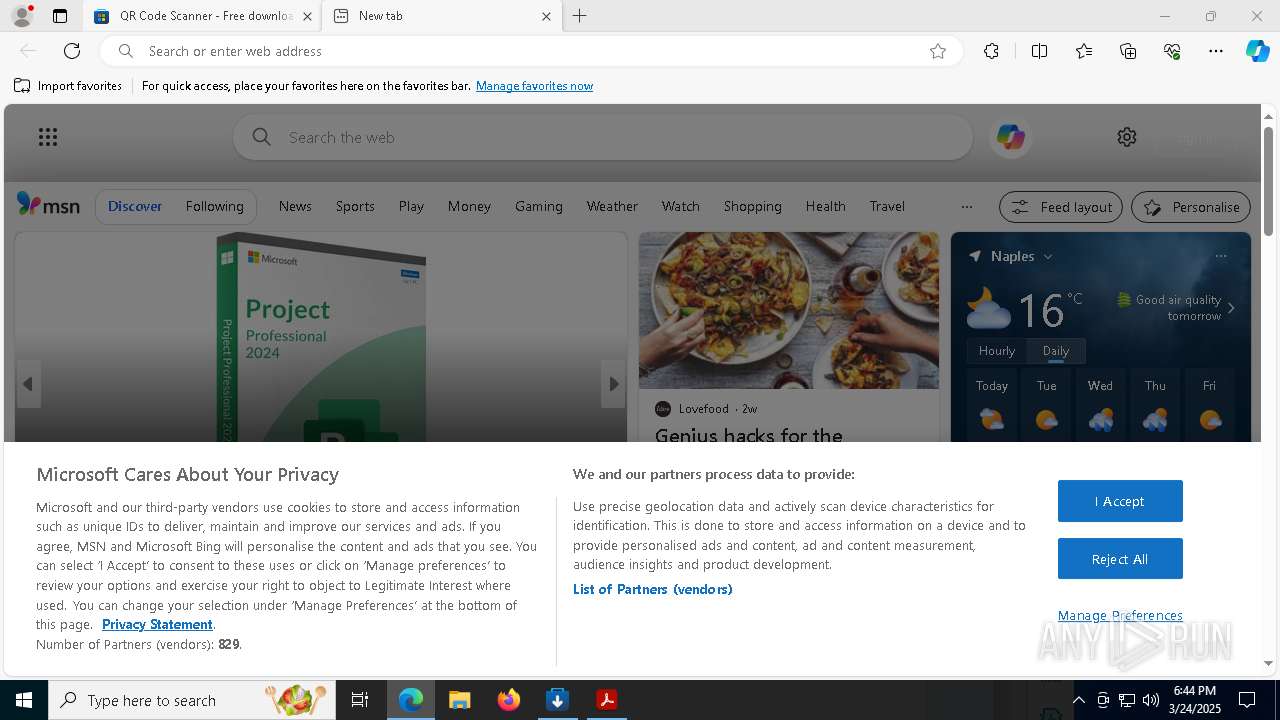This screenshot has height=720, width=1280.
Task: Accept cookies with I Accept
Action: tap(1120, 501)
